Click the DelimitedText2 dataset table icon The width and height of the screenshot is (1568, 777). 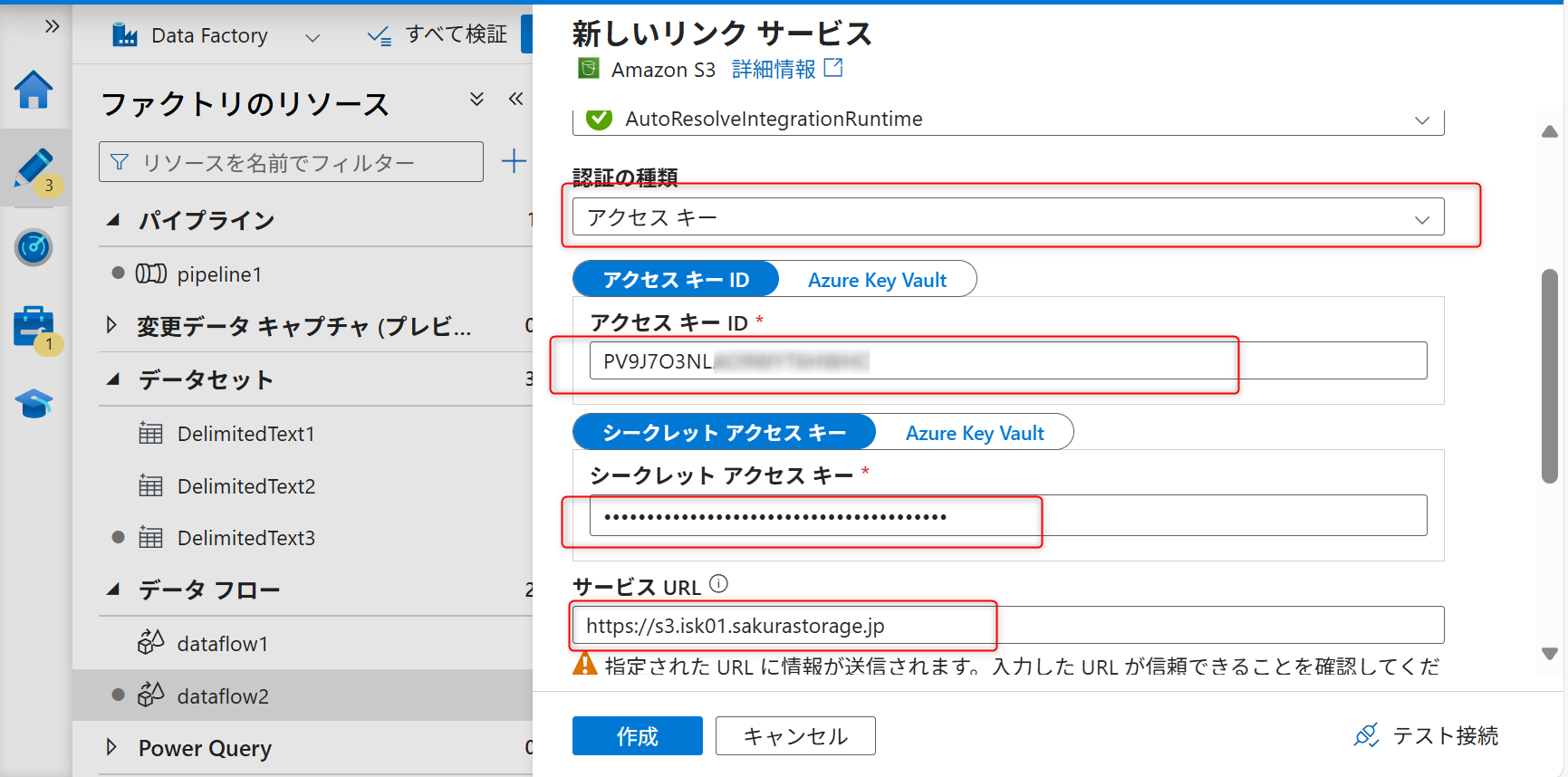[x=151, y=485]
